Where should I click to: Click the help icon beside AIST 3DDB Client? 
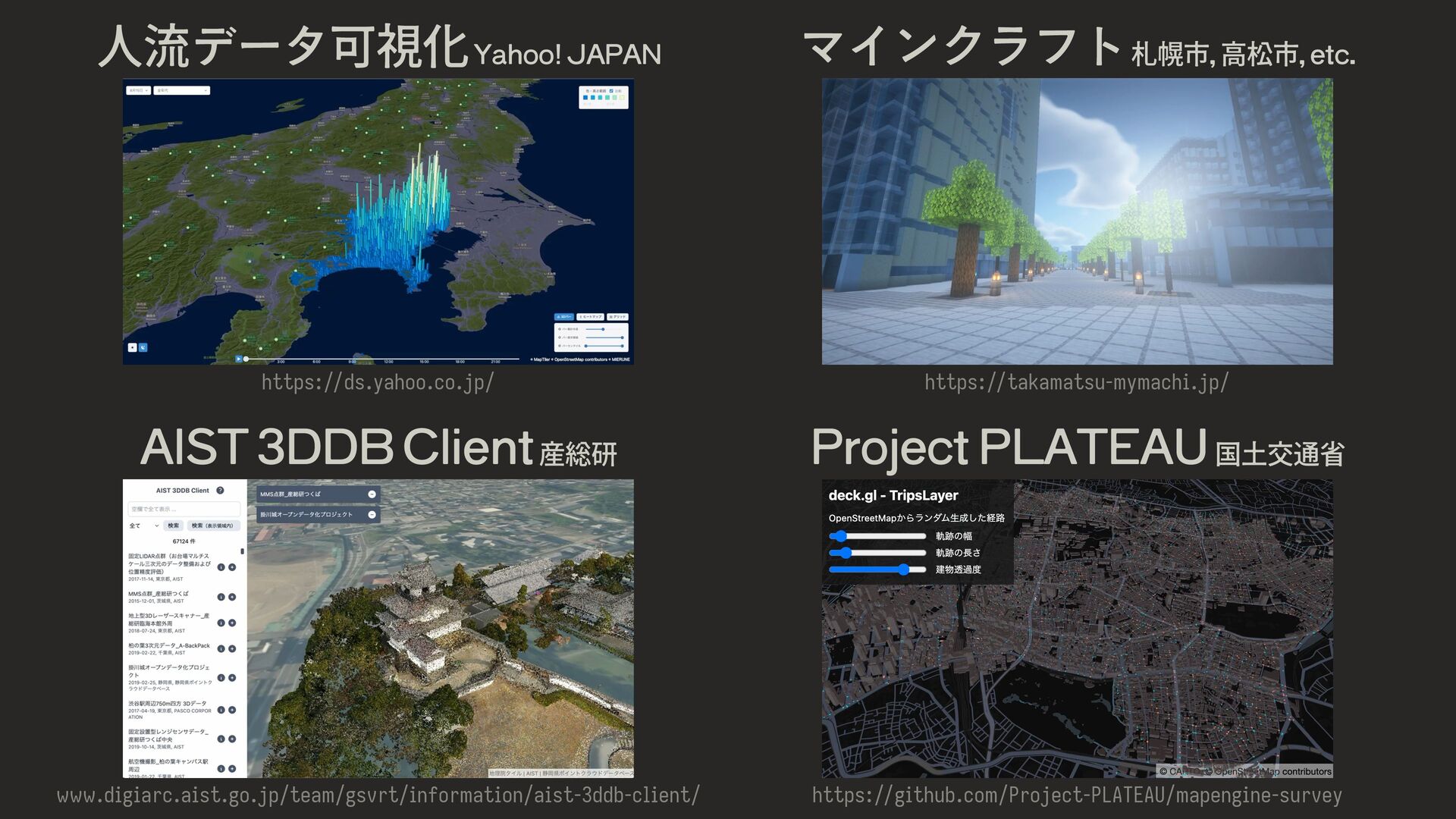point(220,491)
